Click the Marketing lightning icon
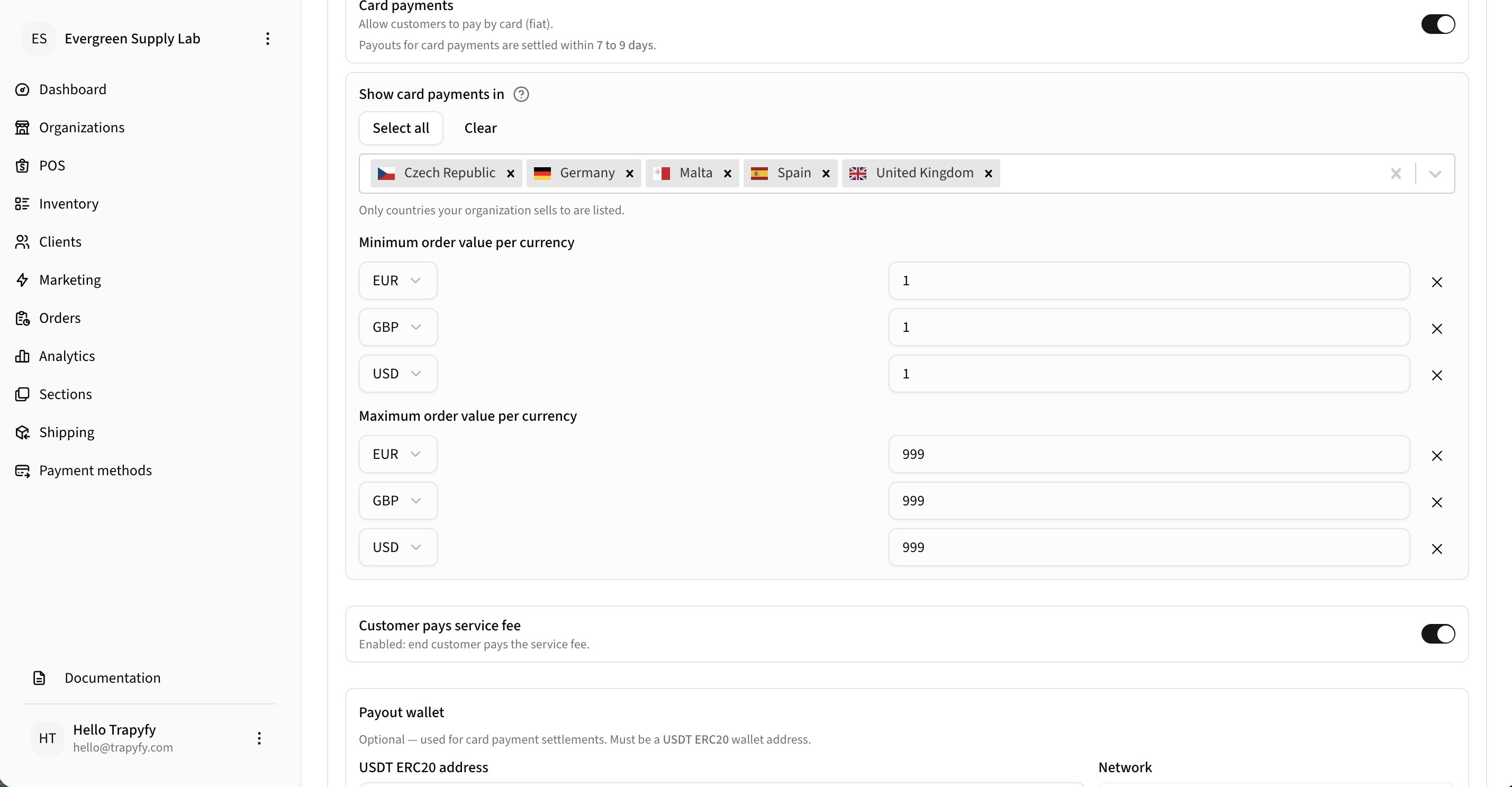The image size is (1512, 787). coord(22,280)
